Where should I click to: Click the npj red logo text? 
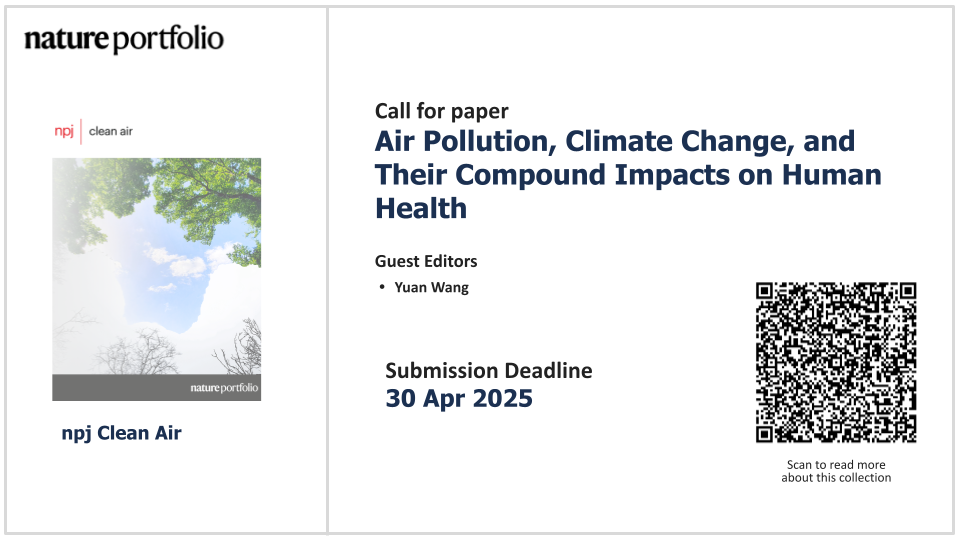[x=64, y=131]
